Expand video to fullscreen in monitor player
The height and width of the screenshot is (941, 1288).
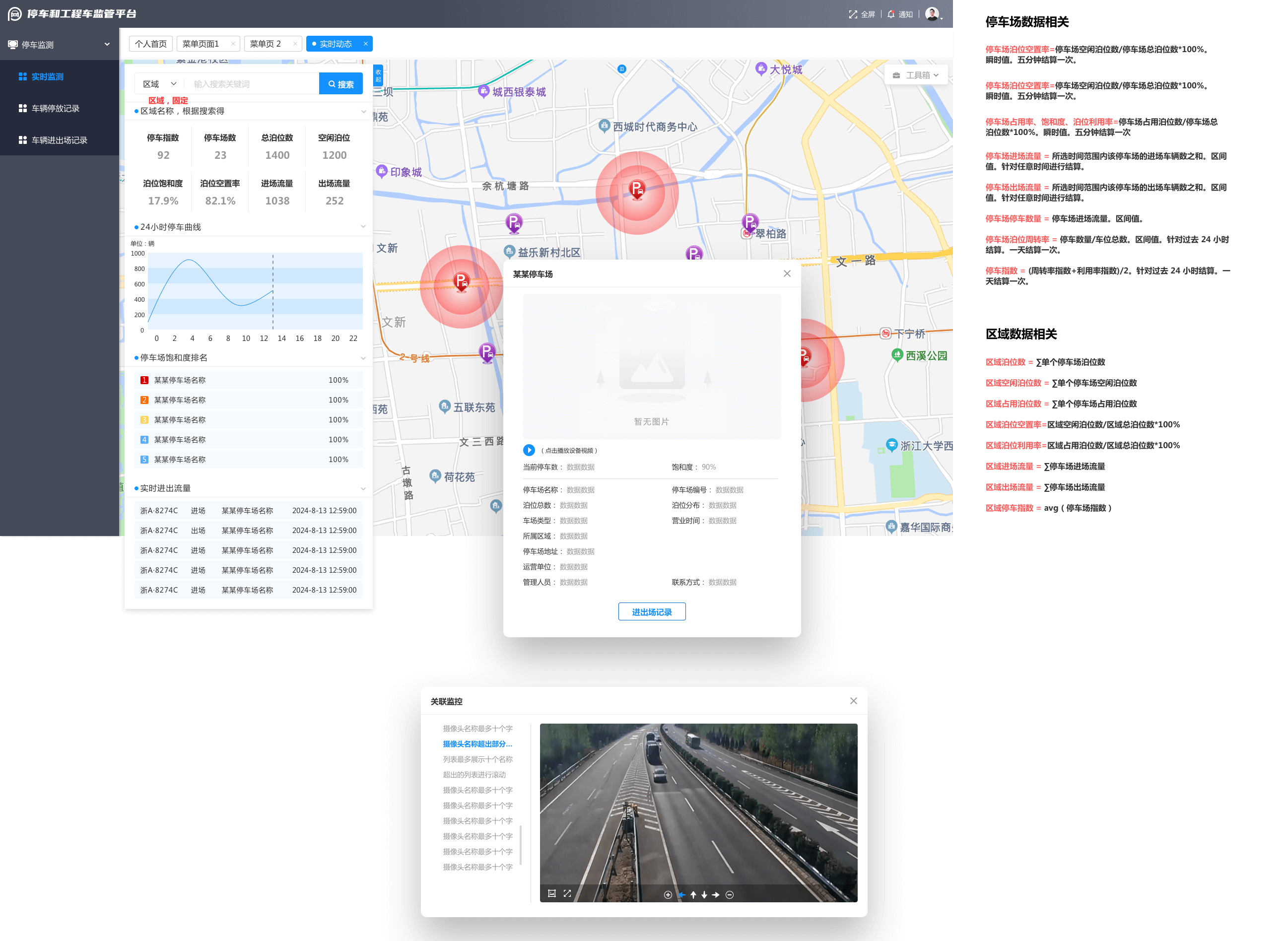pos(567,894)
